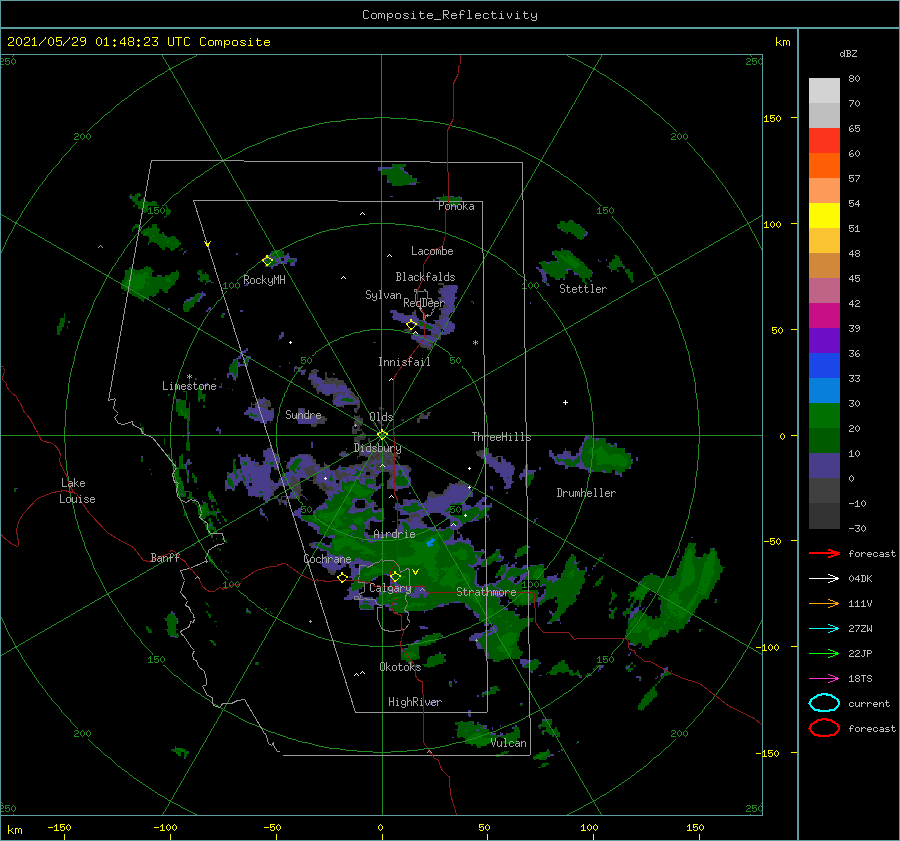Click the orange 111V arrow icon
900x841 pixels.
824,603
